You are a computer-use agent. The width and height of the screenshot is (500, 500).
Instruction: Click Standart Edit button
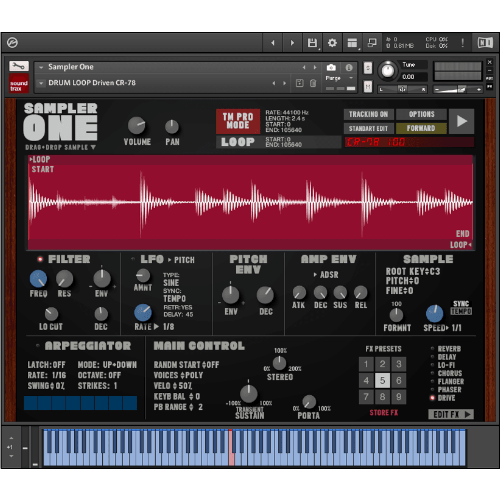coord(369,128)
